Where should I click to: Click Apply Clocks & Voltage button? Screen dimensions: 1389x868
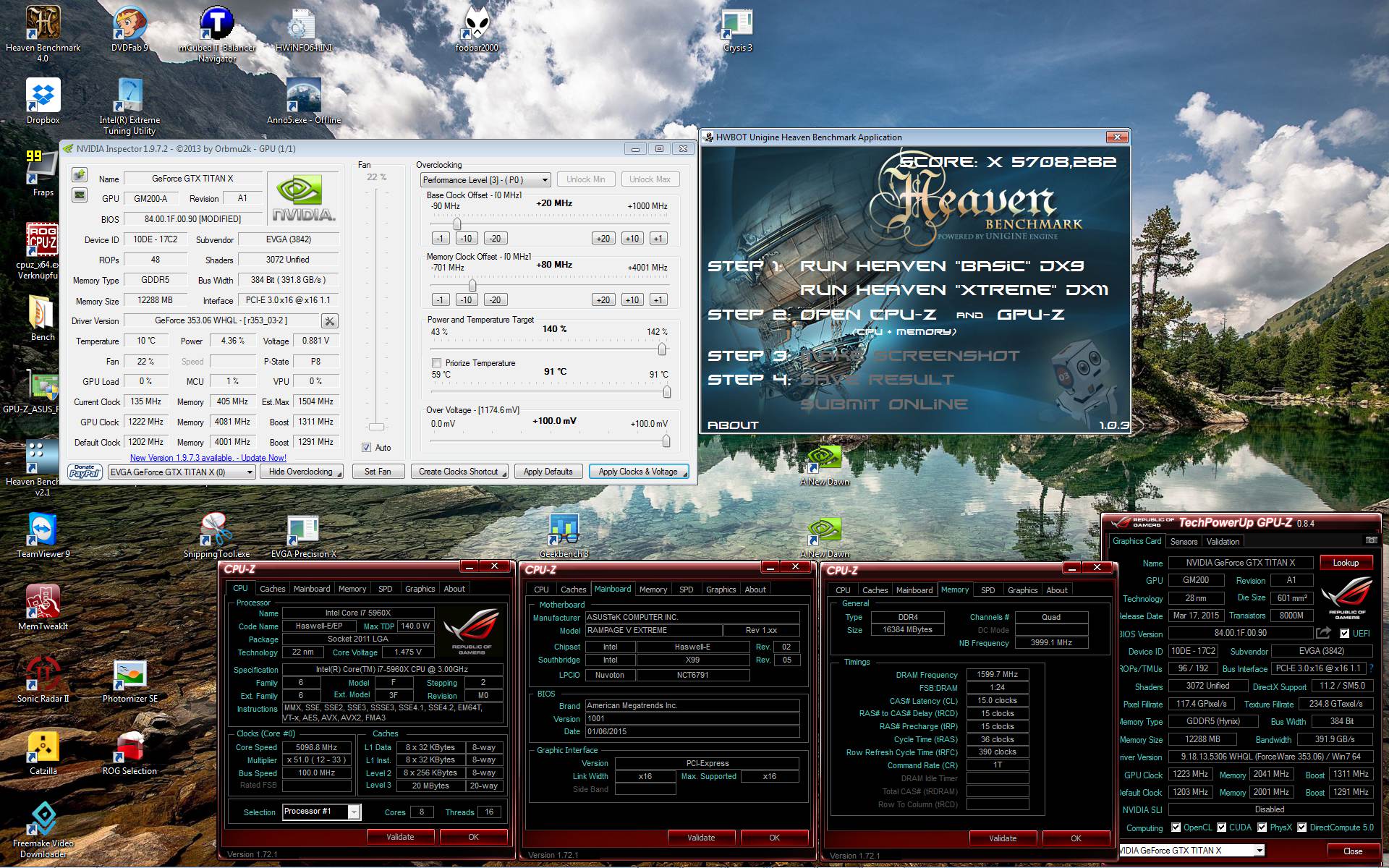point(638,472)
